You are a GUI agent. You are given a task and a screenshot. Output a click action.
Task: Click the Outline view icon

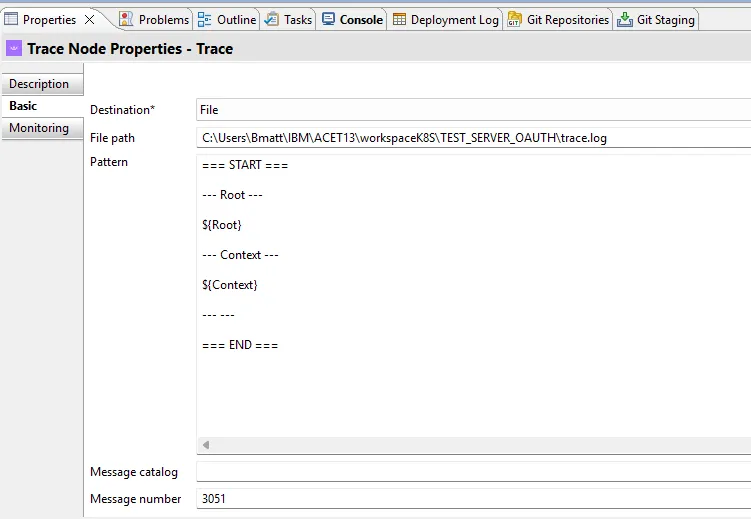click(205, 20)
